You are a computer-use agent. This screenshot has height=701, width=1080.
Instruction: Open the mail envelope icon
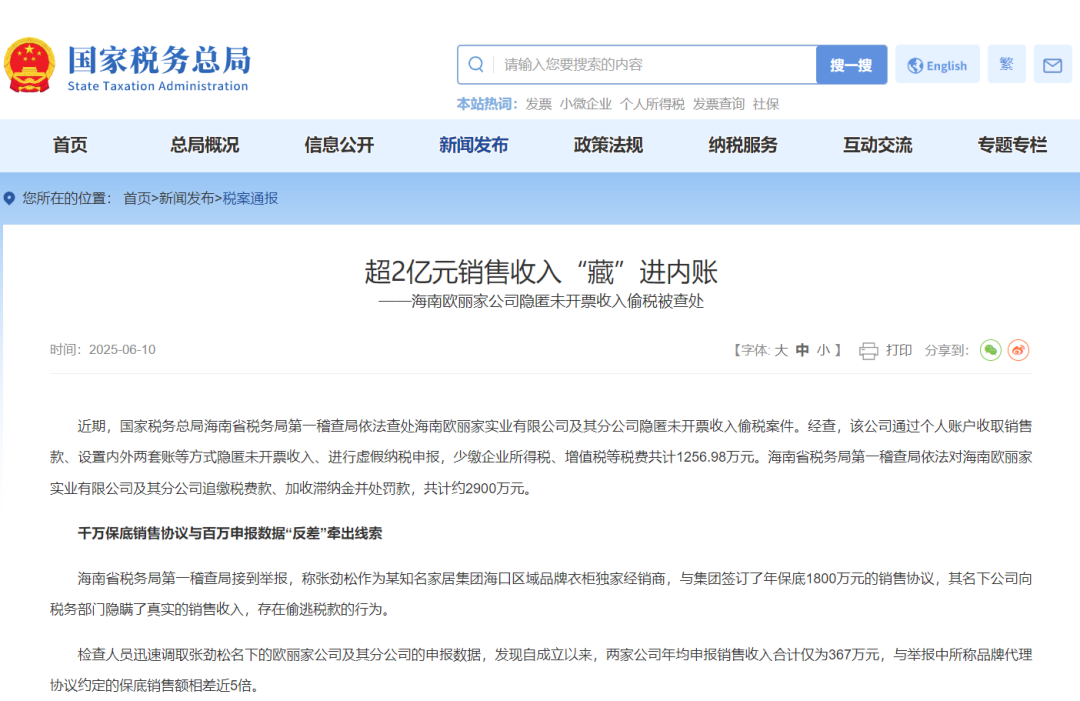click(x=1051, y=63)
